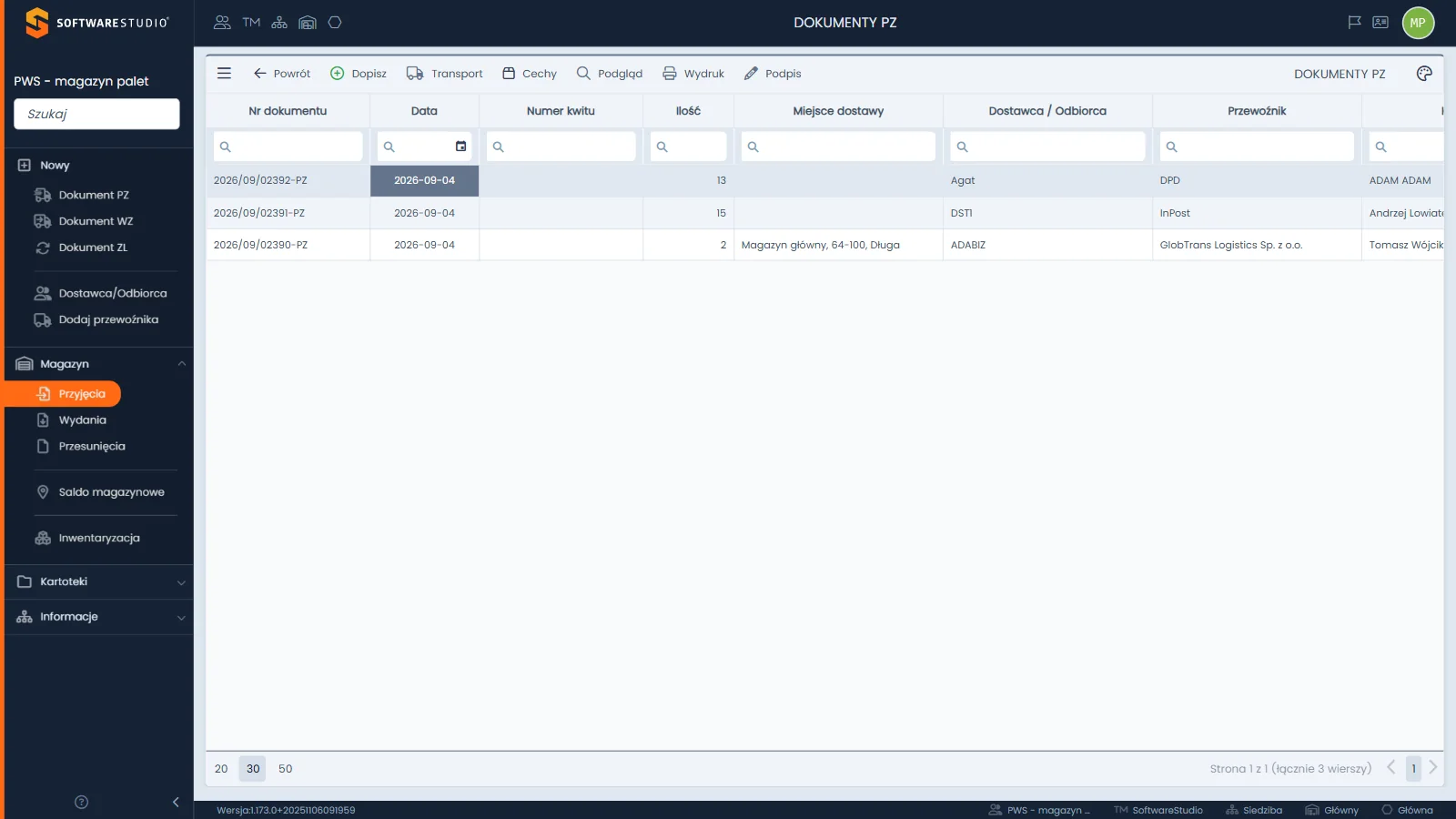Click Podgląd to preview the document

click(x=609, y=74)
